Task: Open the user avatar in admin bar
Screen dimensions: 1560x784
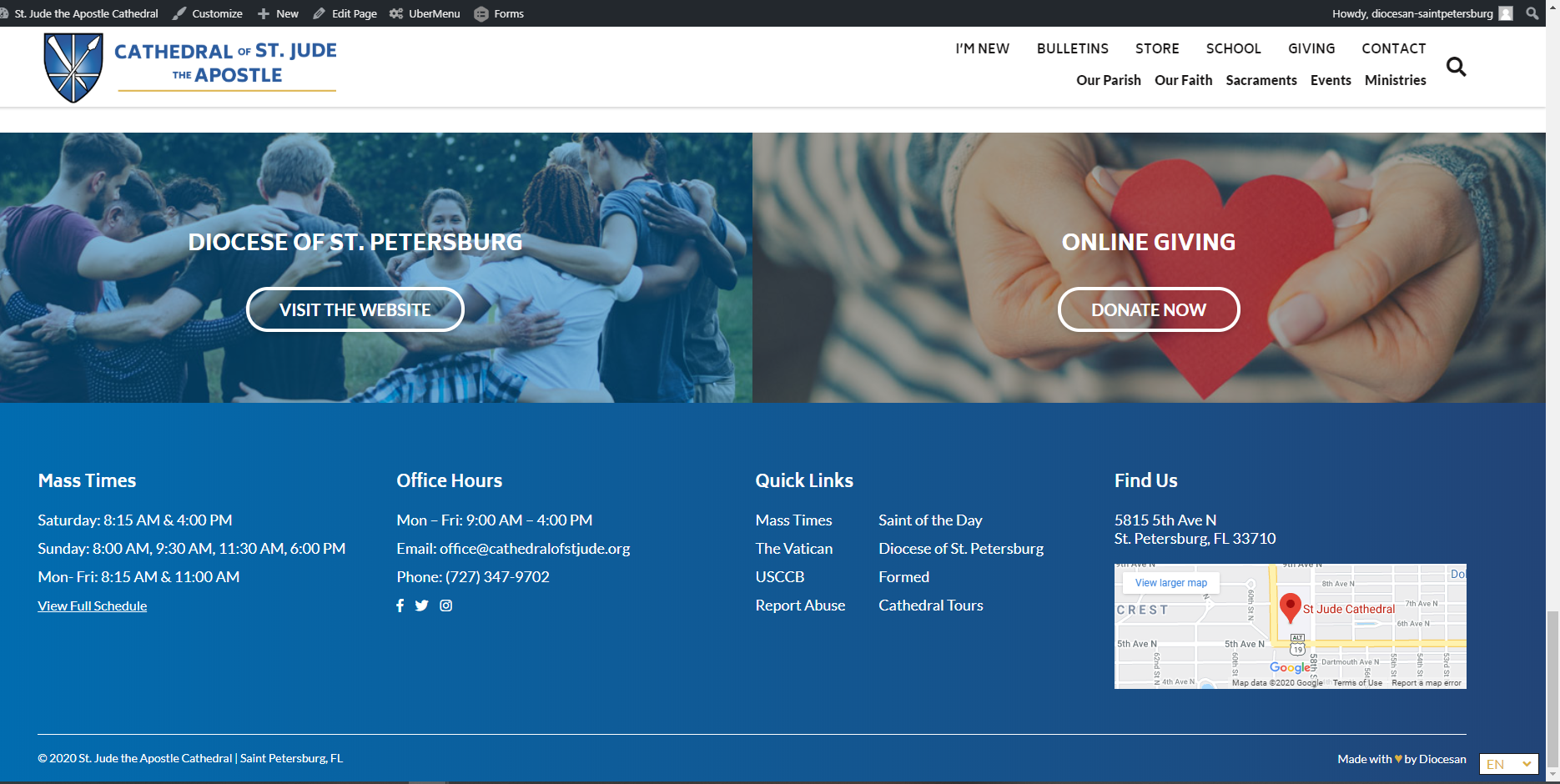Action: [1506, 13]
